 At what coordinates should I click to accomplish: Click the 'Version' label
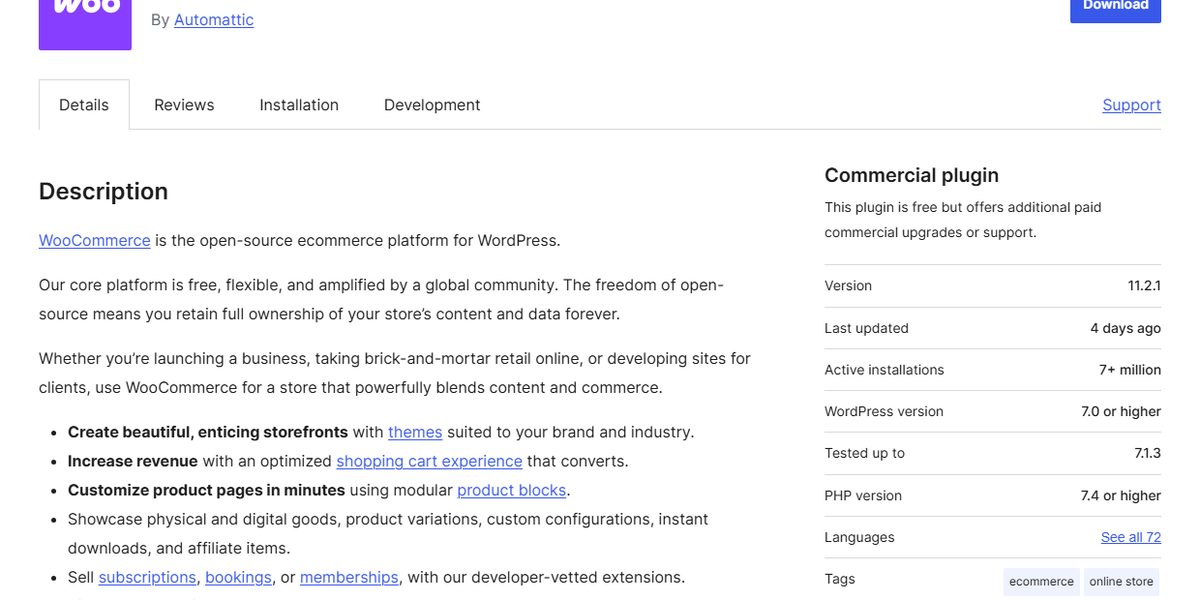tap(848, 285)
